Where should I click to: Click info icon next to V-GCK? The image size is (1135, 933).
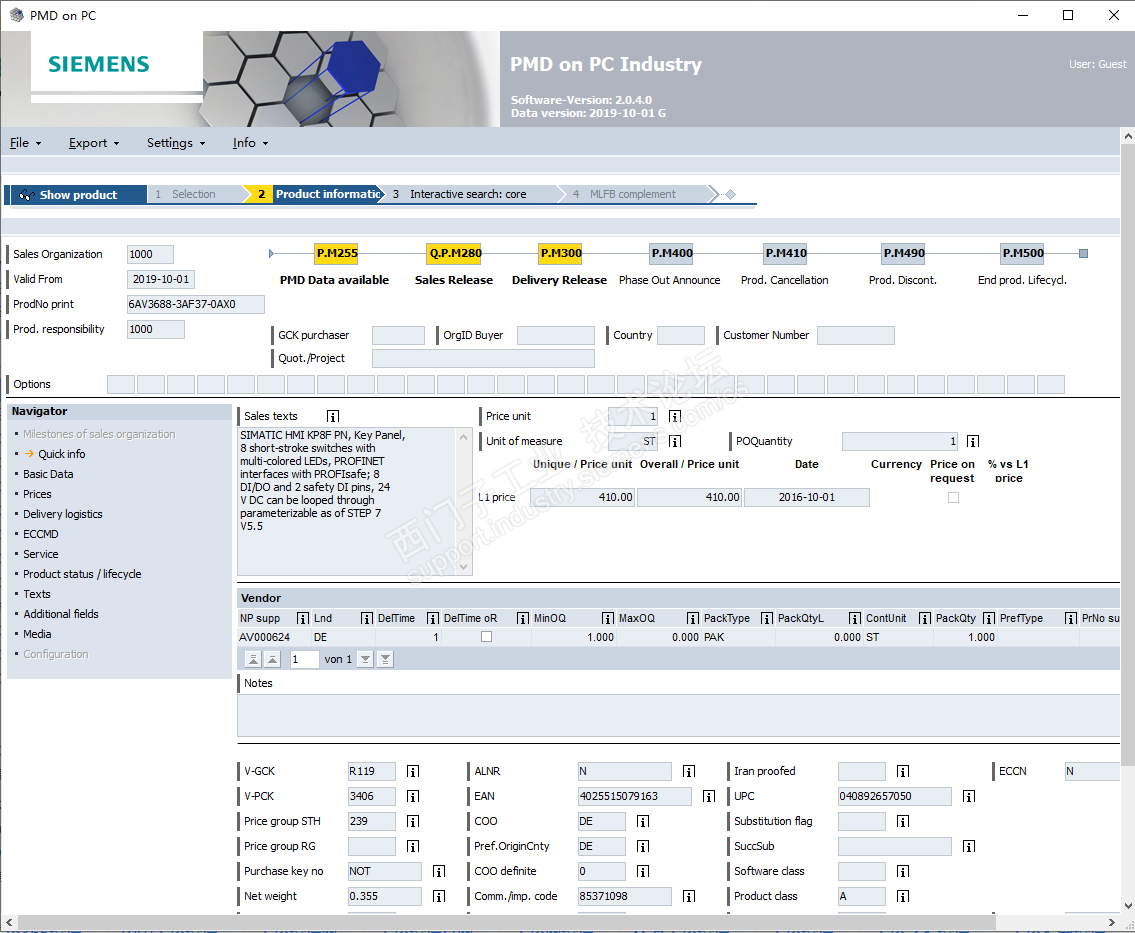coord(412,772)
